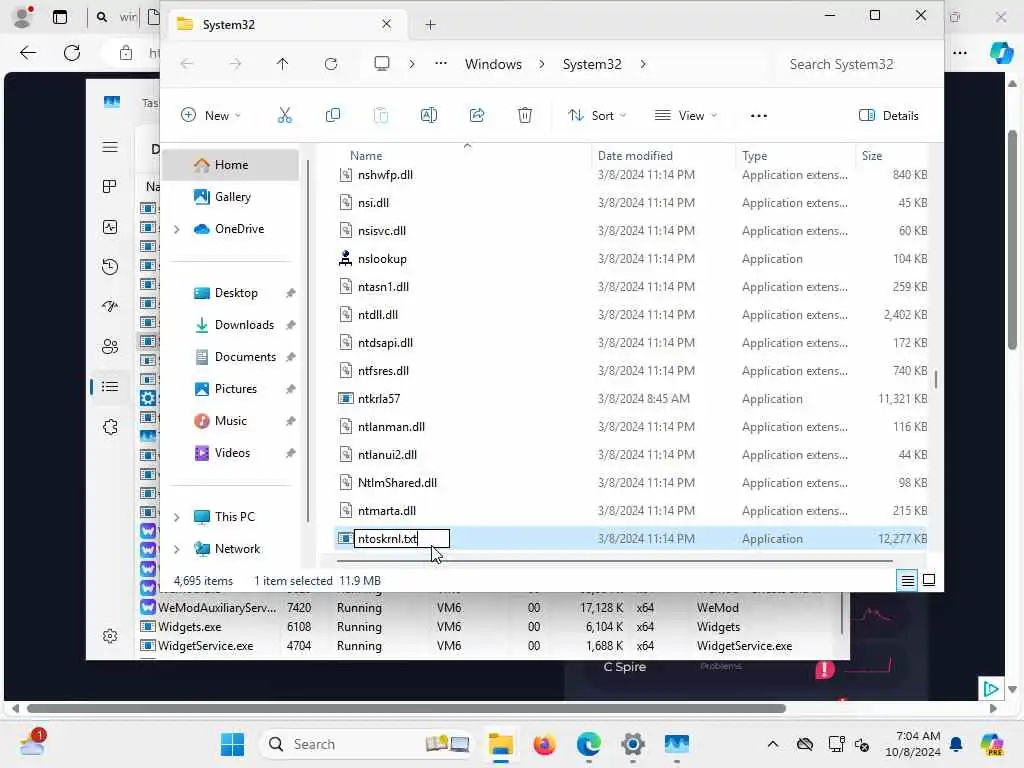Click the file list horizontal scrollbar
Viewport: 1024px width, 768px height.
[x=614, y=560]
